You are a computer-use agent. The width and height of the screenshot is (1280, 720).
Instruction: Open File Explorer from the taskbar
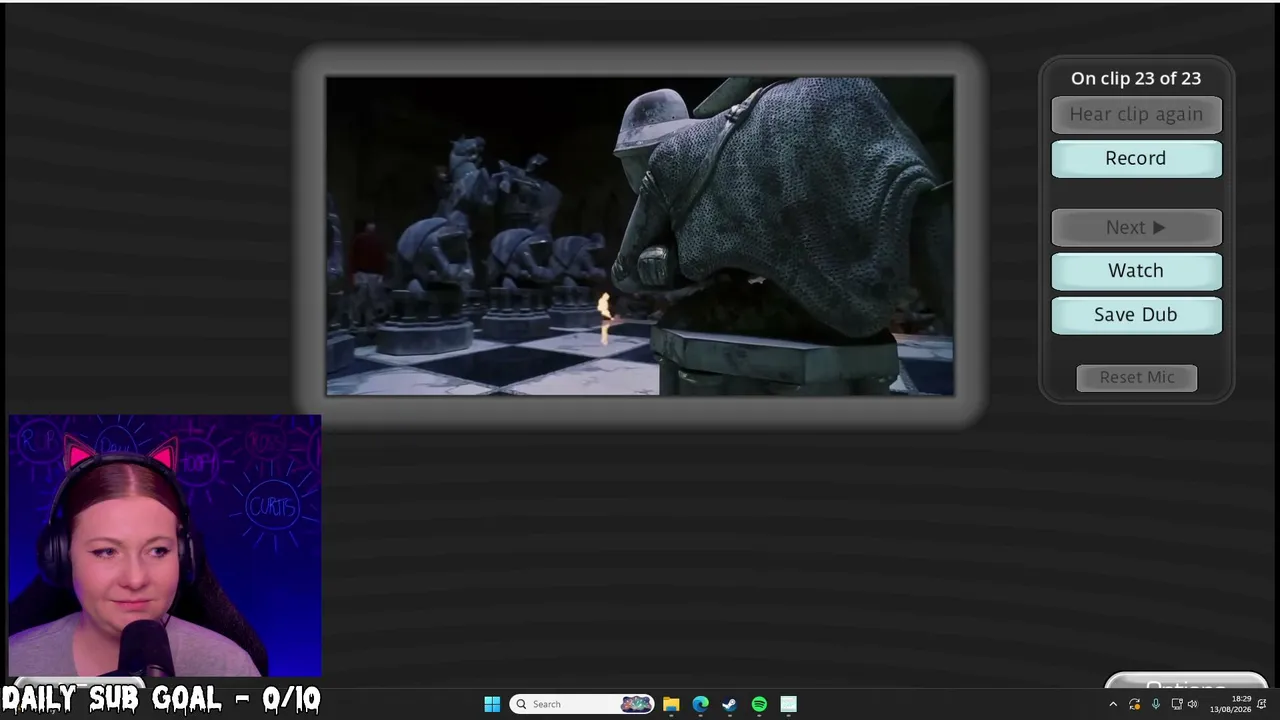[671, 704]
